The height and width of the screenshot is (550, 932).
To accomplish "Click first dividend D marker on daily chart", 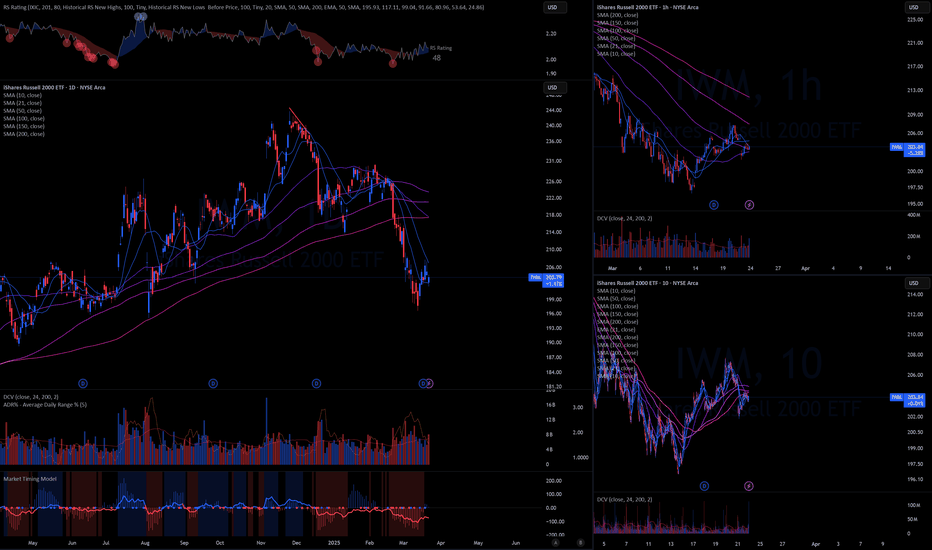I will click(x=83, y=384).
